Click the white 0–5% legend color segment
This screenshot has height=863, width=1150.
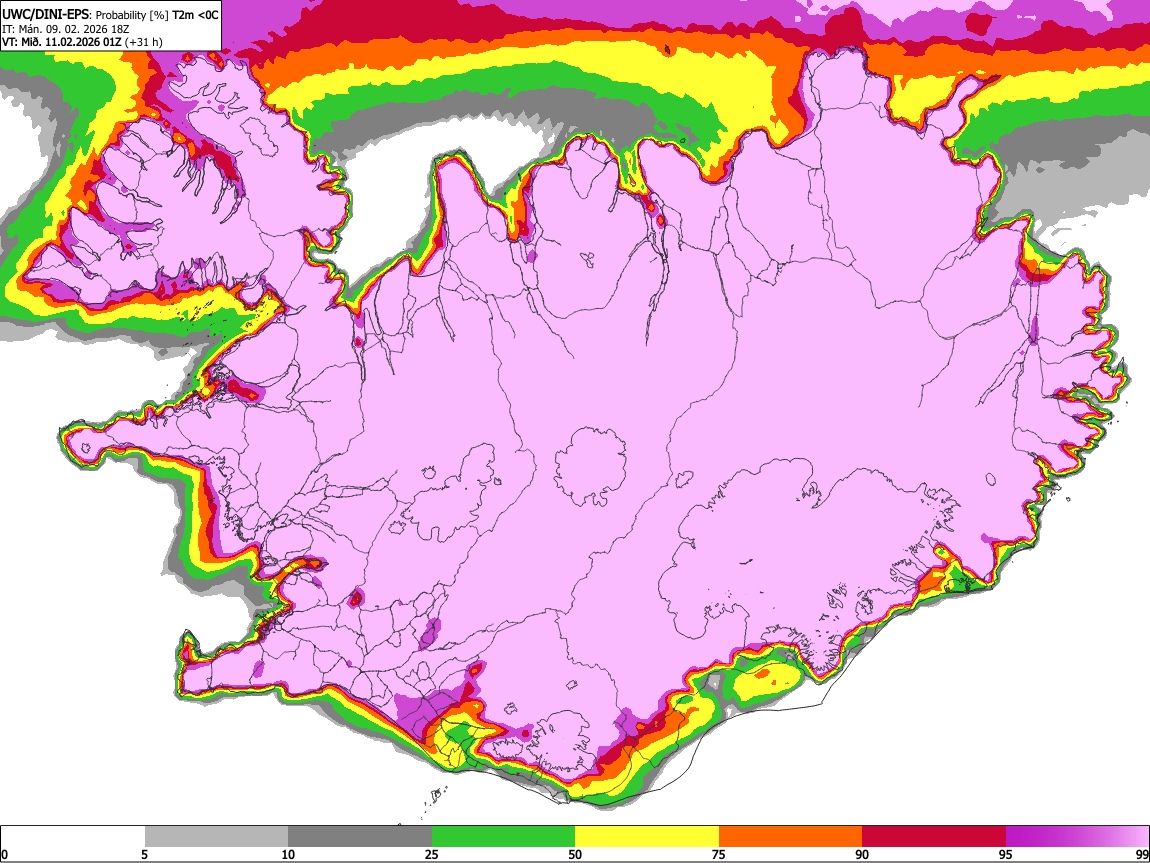(73, 837)
